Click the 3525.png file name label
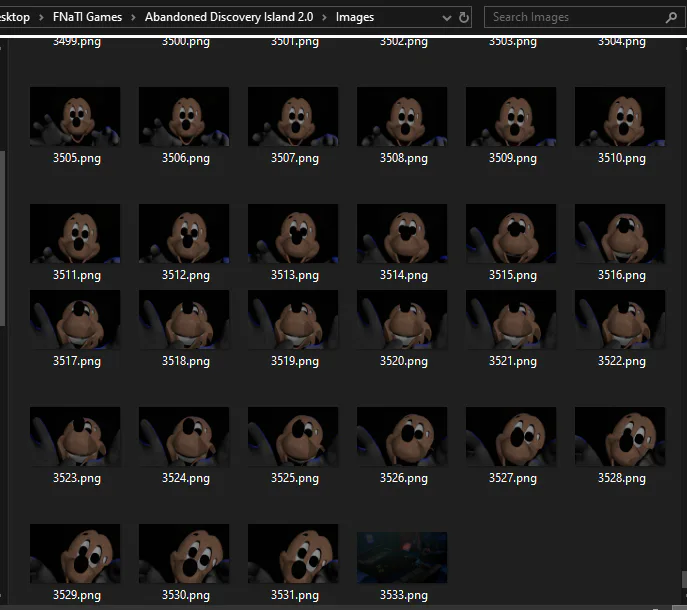The height and width of the screenshot is (610, 687). click(294, 478)
